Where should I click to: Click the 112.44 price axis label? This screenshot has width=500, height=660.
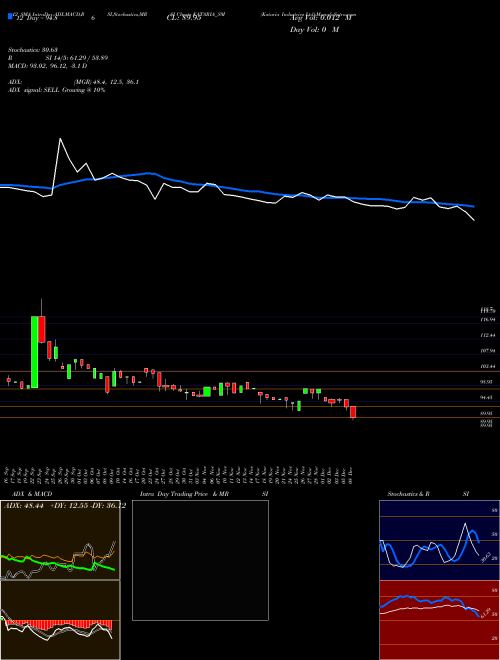pyautogui.click(x=488, y=335)
